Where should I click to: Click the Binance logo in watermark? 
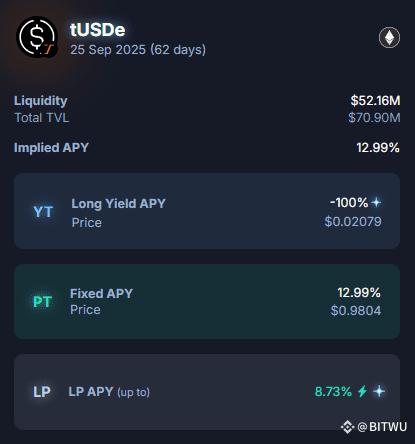tap(347, 427)
